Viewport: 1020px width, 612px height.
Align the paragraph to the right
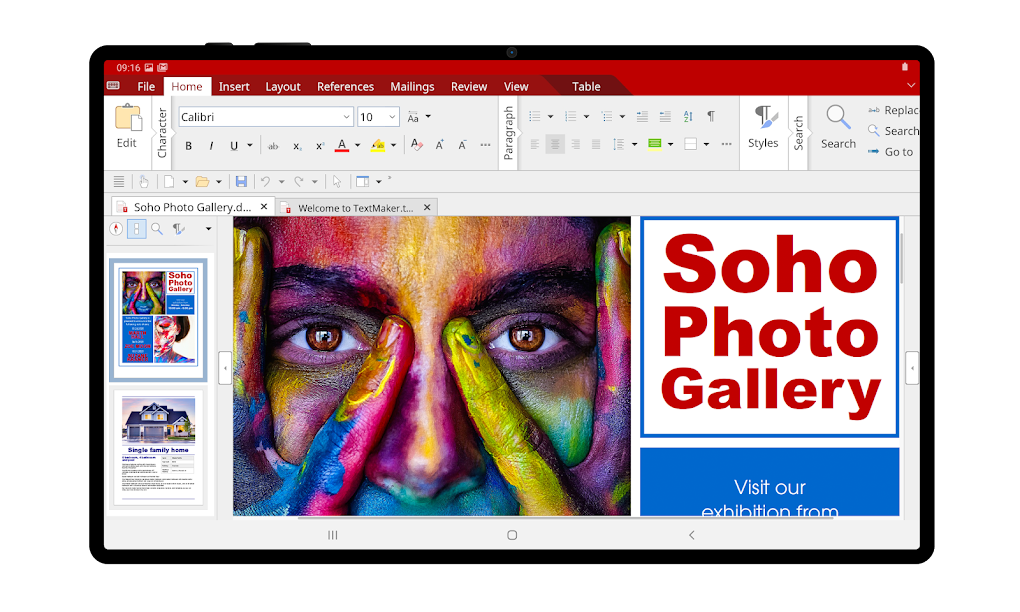pos(577,144)
